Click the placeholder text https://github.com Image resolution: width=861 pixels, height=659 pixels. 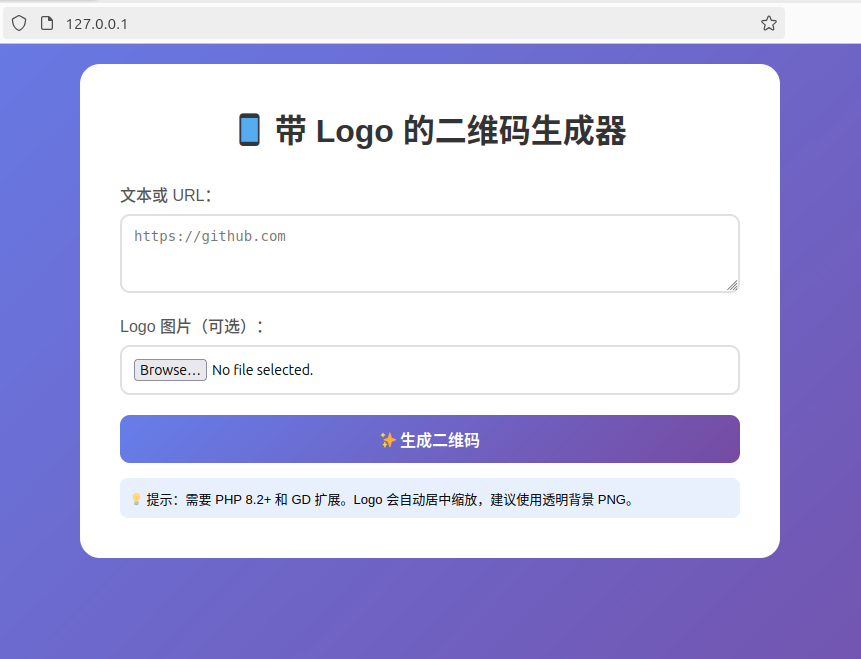point(210,236)
